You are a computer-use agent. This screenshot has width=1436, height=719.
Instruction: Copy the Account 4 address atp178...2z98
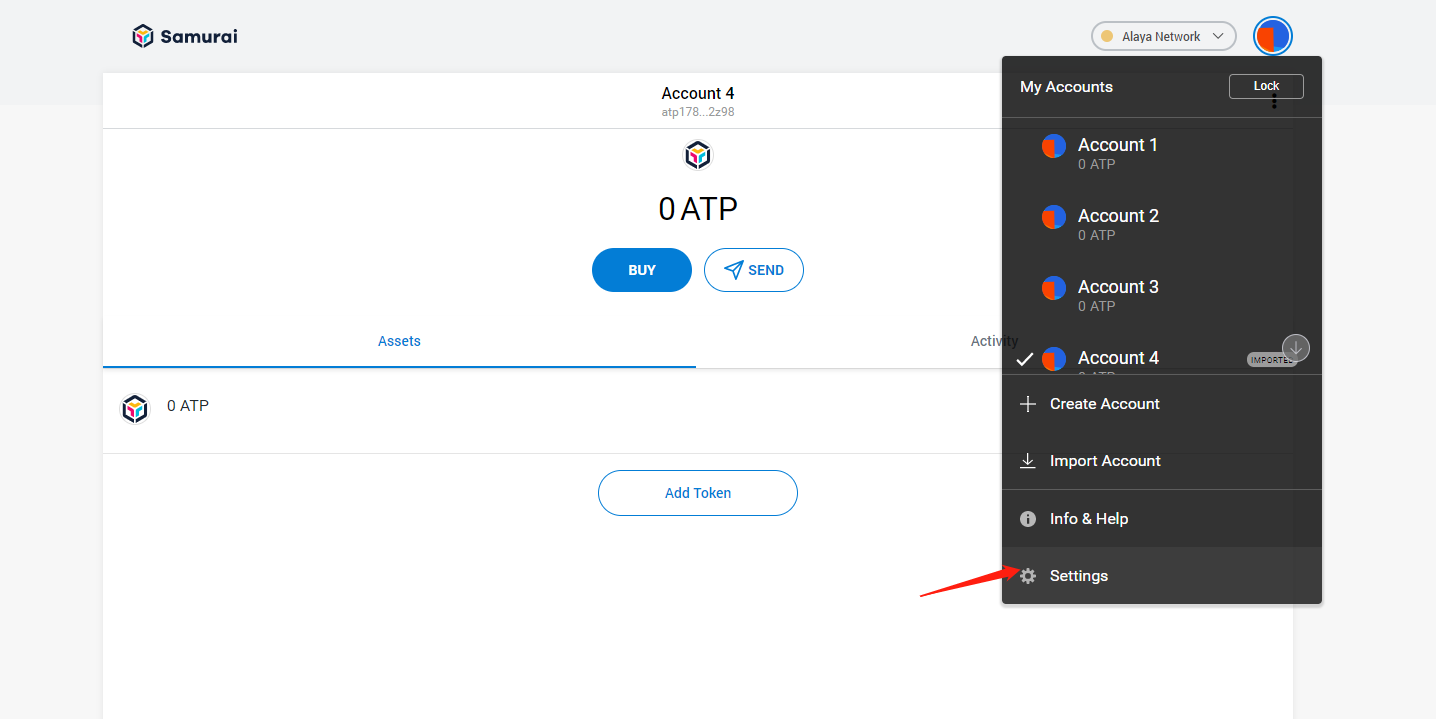pyautogui.click(x=698, y=112)
